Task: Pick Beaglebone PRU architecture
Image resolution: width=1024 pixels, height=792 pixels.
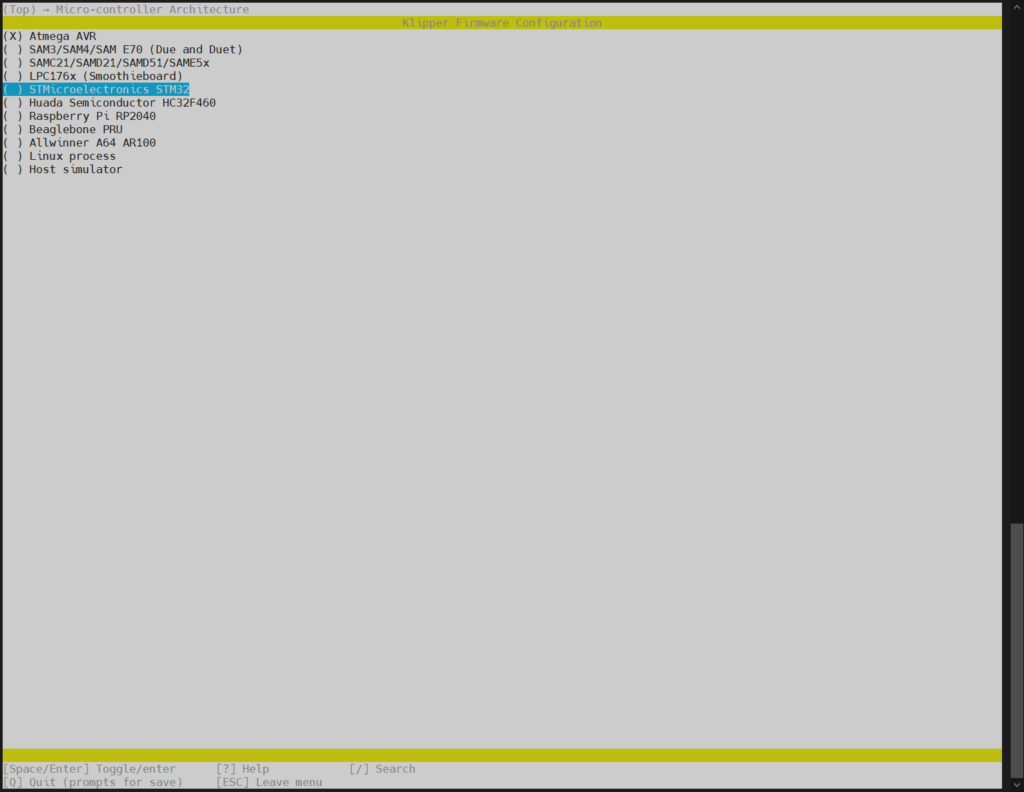Action: [63, 129]
